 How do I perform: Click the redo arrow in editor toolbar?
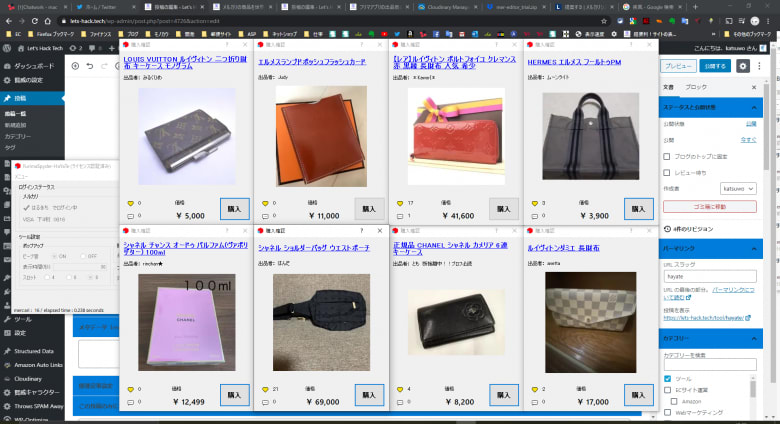[104, 66]
